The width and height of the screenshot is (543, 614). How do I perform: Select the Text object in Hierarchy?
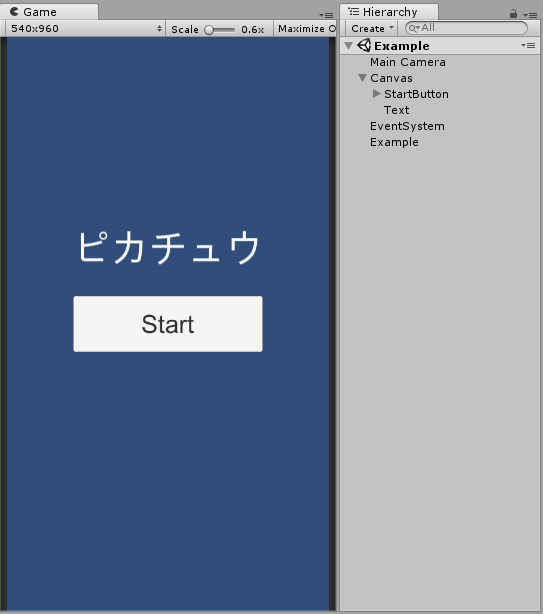click(396, 110)
